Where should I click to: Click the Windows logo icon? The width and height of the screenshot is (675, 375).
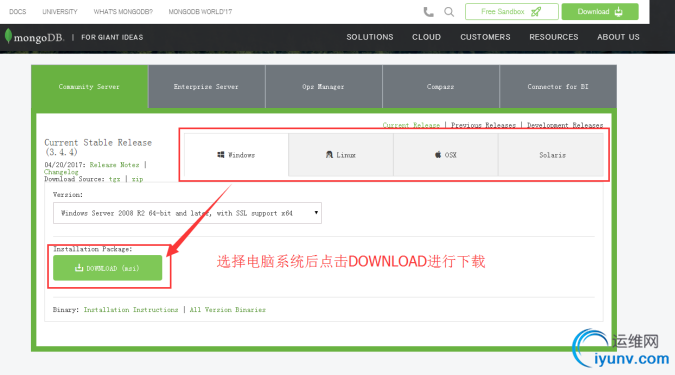[221, 155]
